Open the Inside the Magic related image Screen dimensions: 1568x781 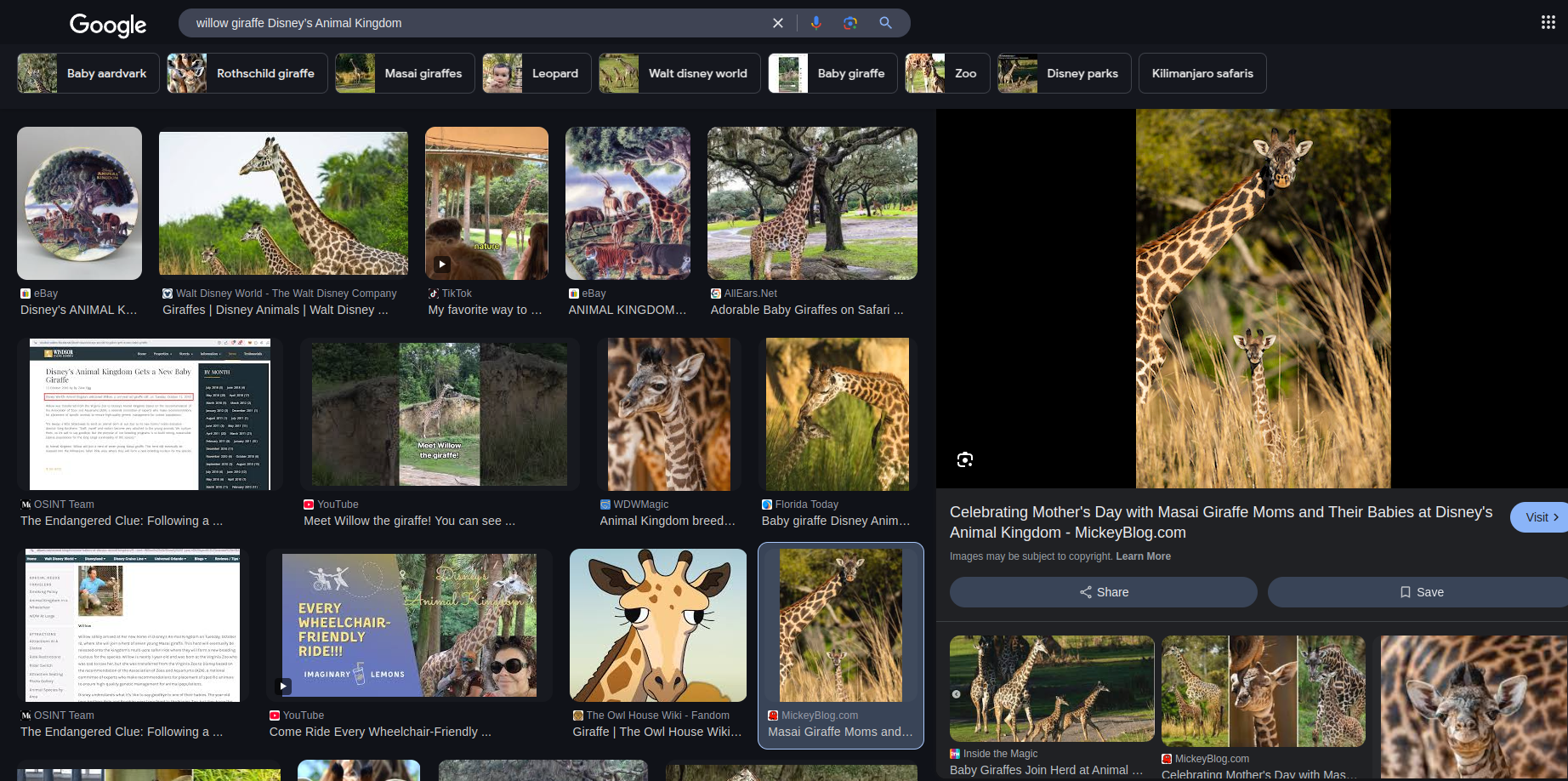pyautogui.click(x=1051, y=689)
